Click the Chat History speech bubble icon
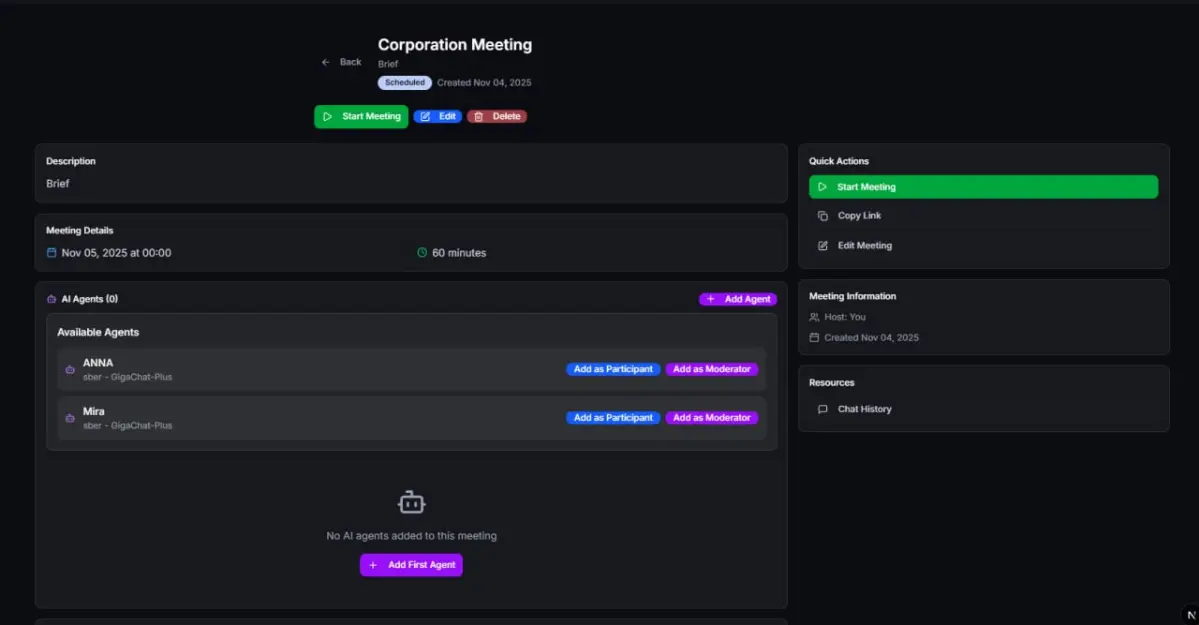 [823, 409]
